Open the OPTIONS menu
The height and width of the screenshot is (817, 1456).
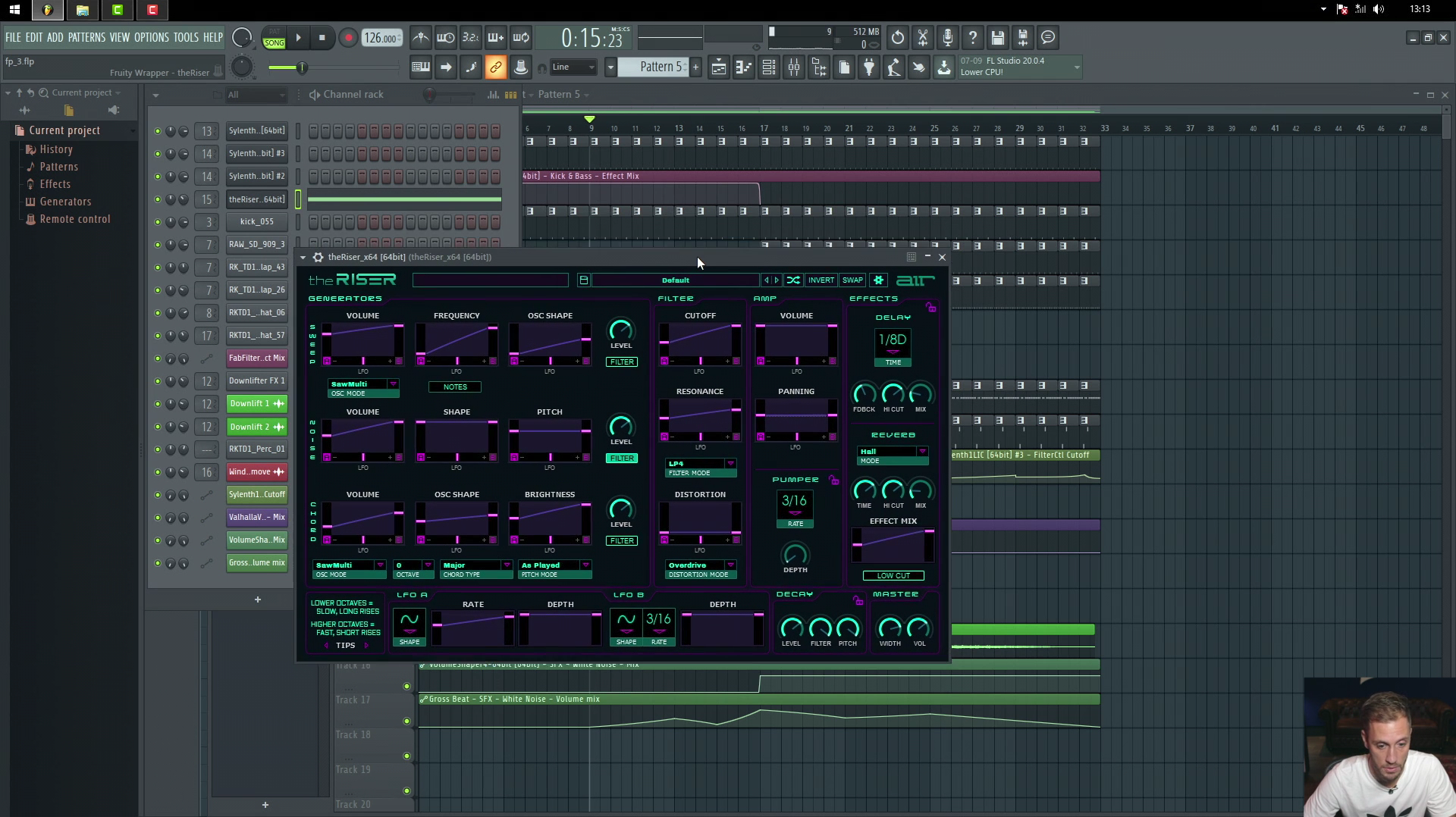[152, 37]
